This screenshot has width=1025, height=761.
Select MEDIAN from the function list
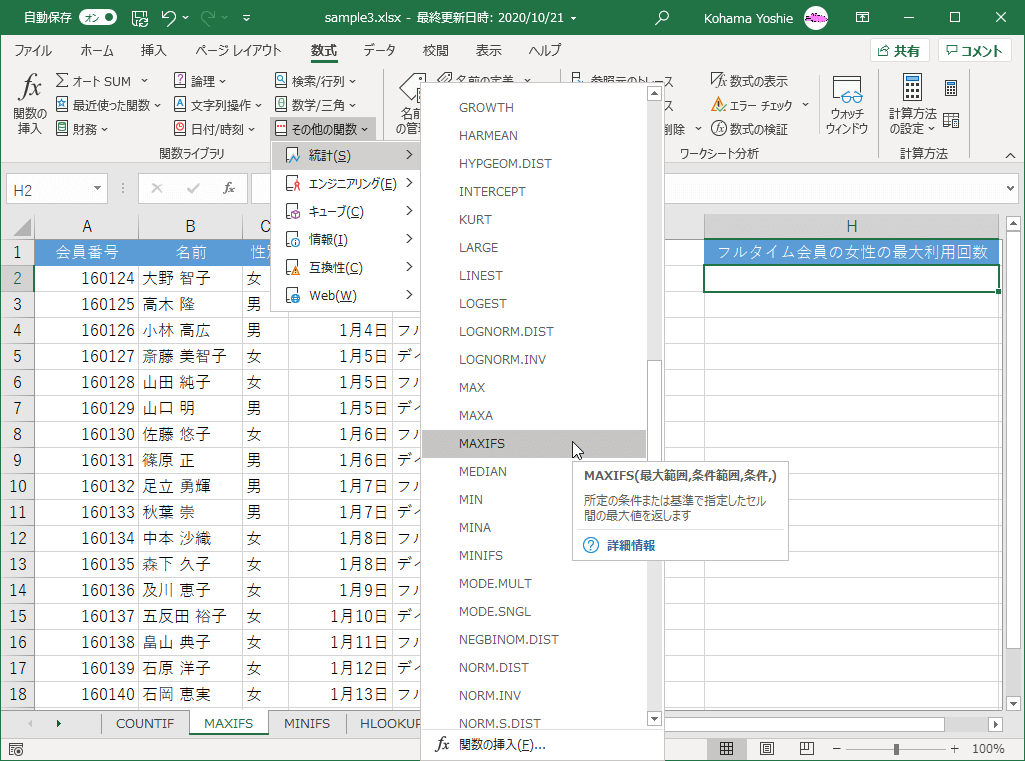482,472
